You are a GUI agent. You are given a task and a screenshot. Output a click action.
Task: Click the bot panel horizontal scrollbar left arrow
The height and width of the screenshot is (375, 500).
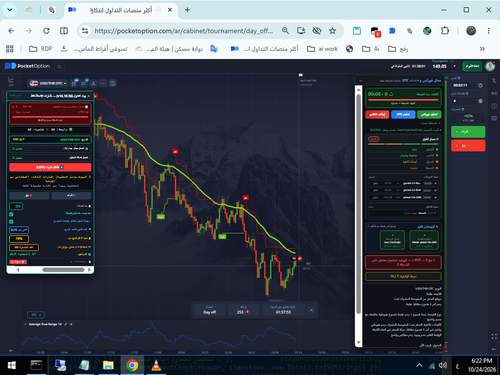click(18, 270)
